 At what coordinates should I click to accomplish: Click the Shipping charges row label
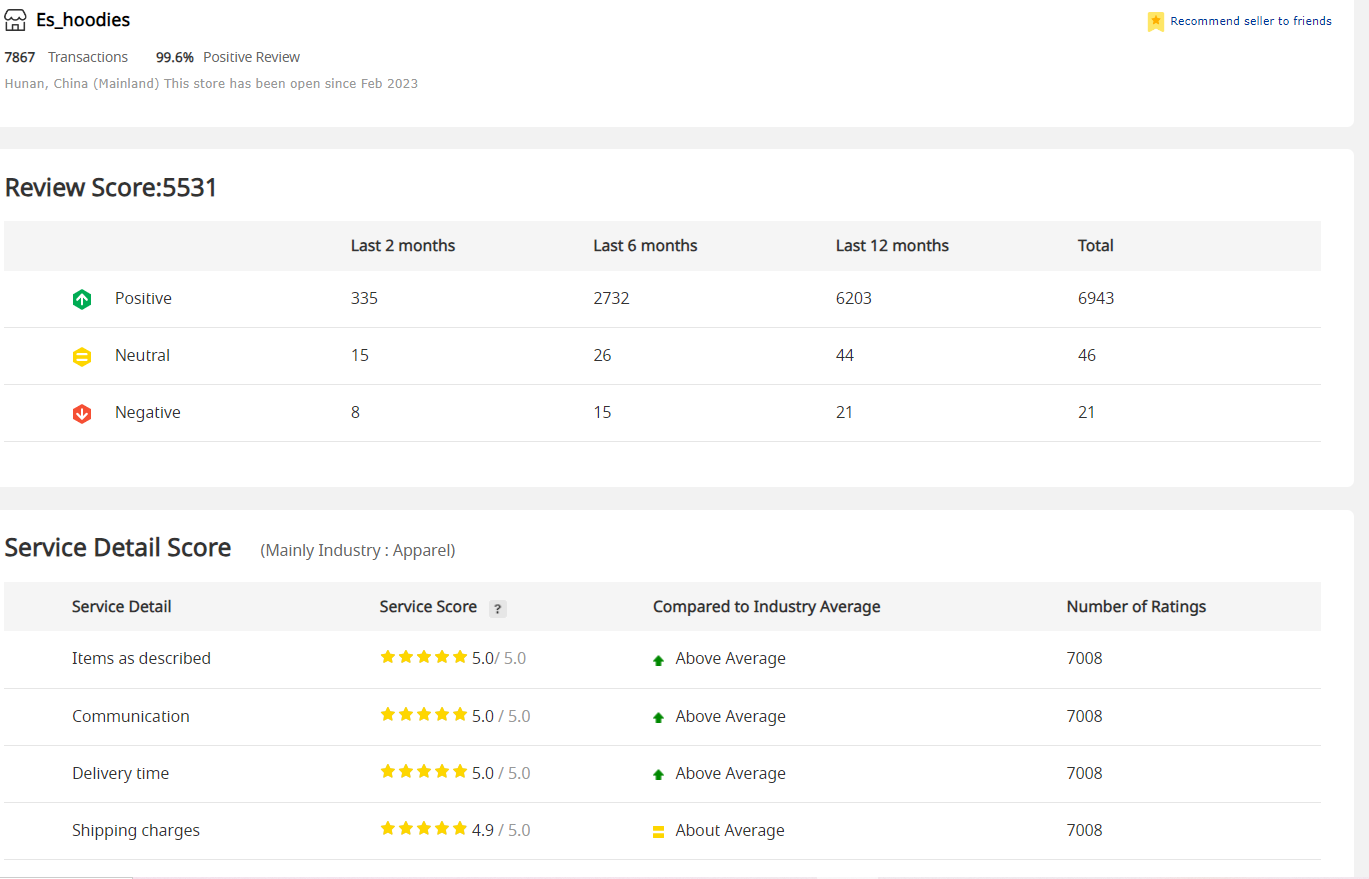(136, 830)
